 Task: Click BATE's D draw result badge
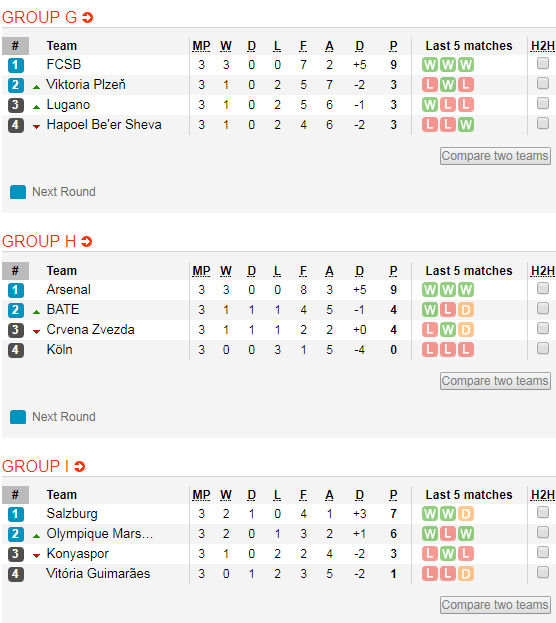pyautogui.click(x=466, y=310)
